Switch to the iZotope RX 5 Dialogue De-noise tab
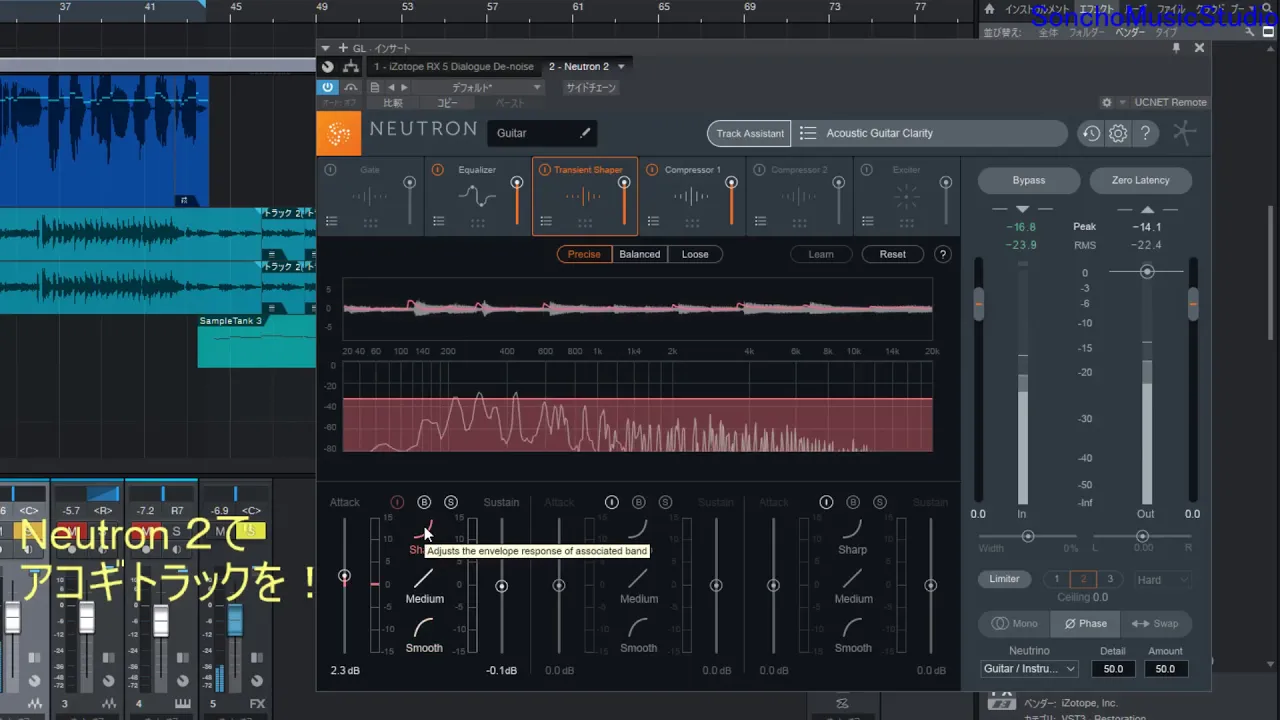 click(x=456, y=67)
